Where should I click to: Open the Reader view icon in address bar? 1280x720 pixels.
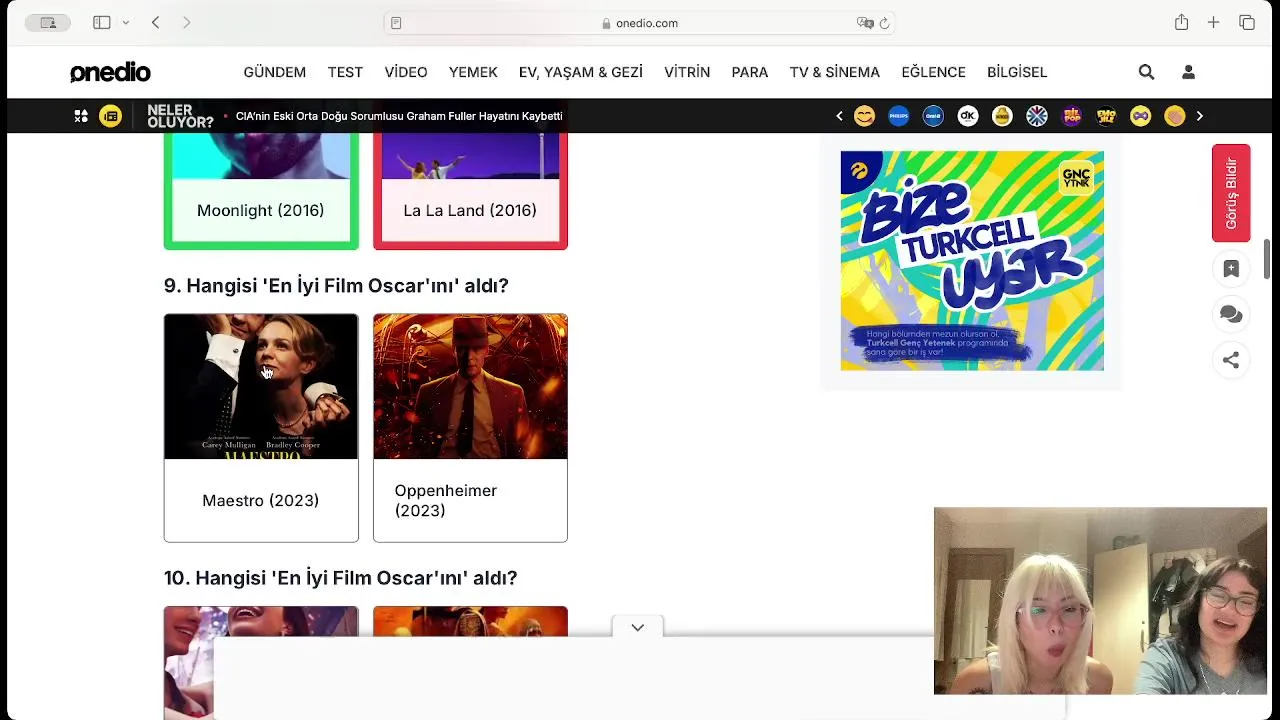coord(396,23)
